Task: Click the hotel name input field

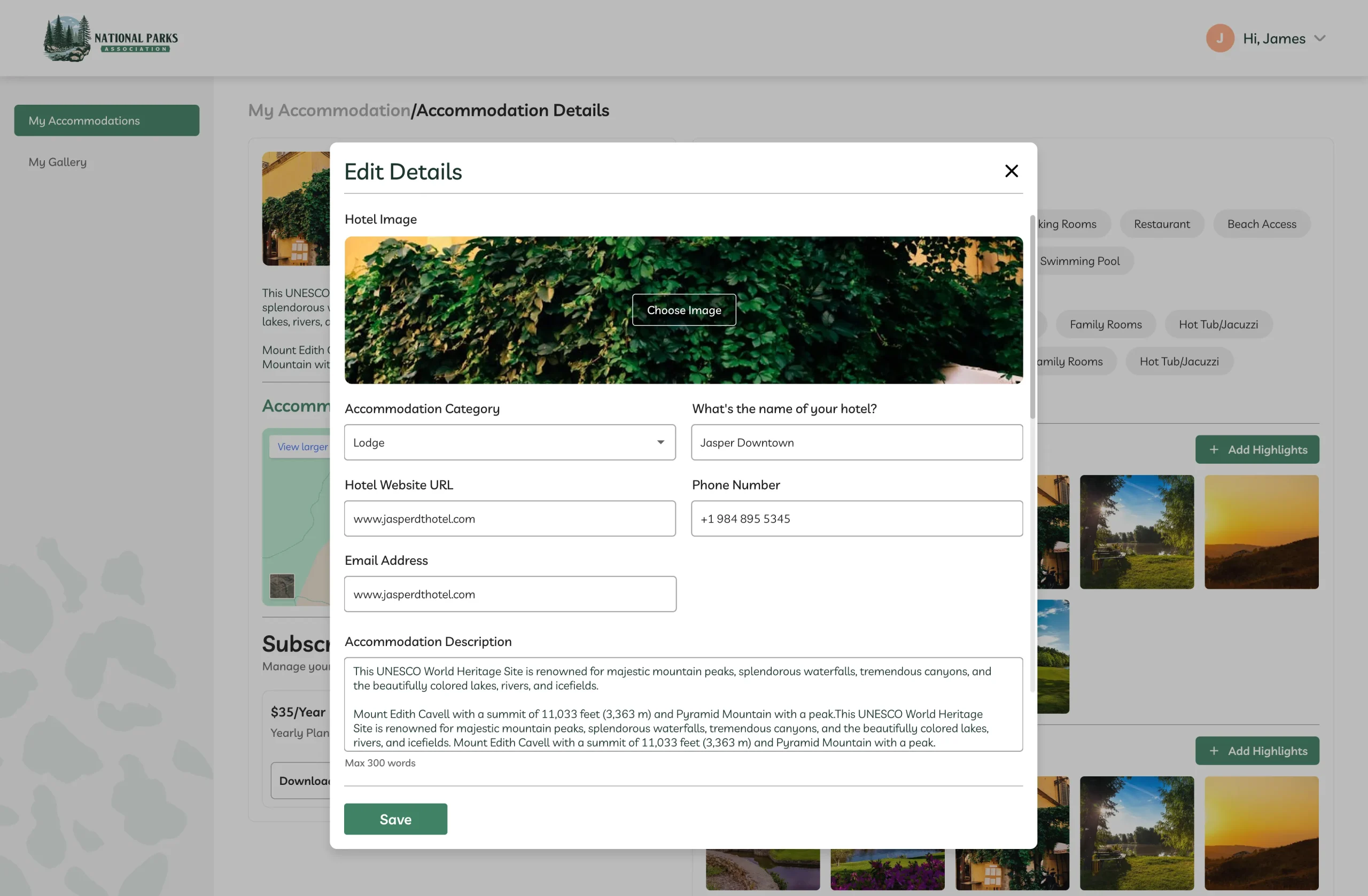Action: (x=857, y=442)
